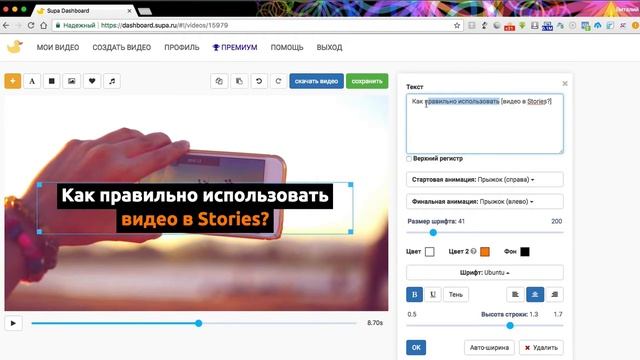Open the orange Цвет 2 color swatch
The image size is (640, 360).
(485, 252)
